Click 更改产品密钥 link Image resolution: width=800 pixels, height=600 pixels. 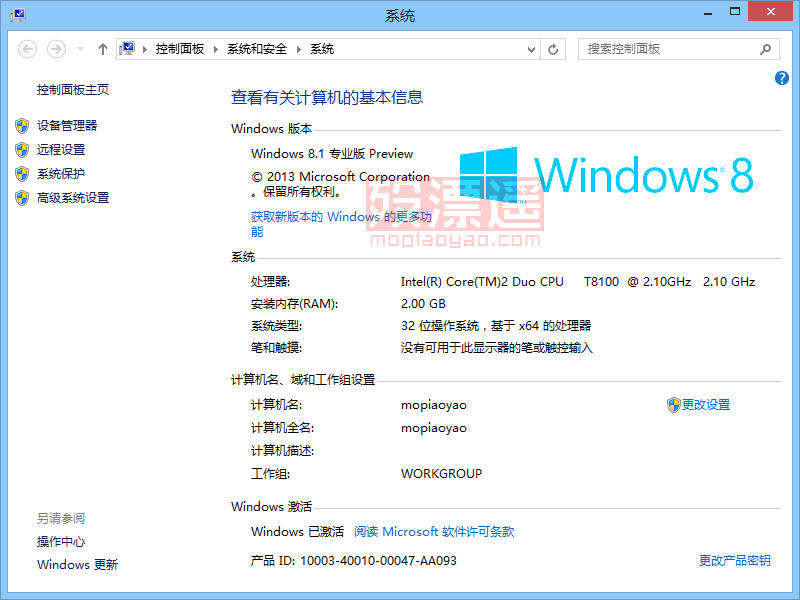click(735, 561)
